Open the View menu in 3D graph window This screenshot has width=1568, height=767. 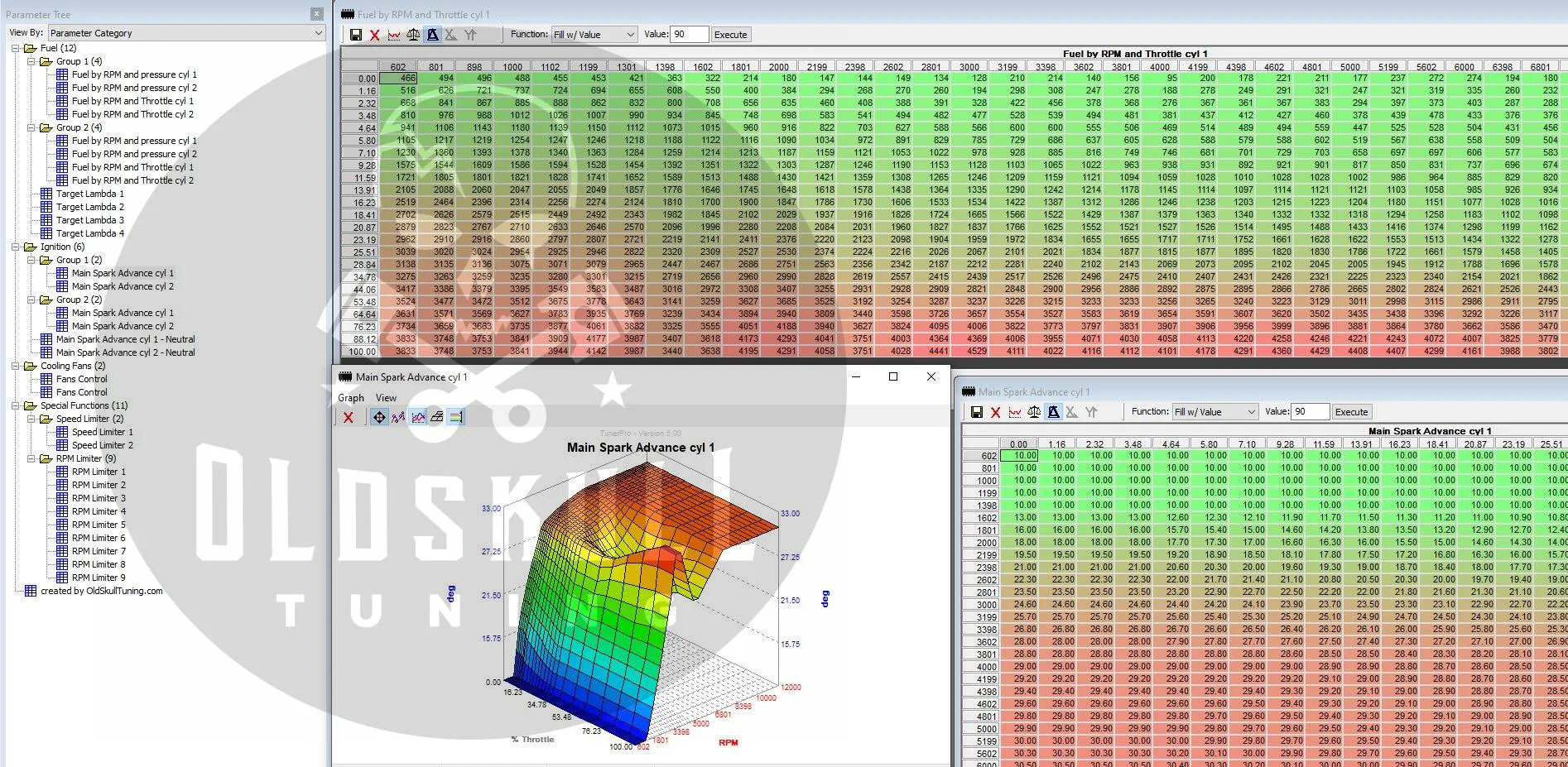386,398
